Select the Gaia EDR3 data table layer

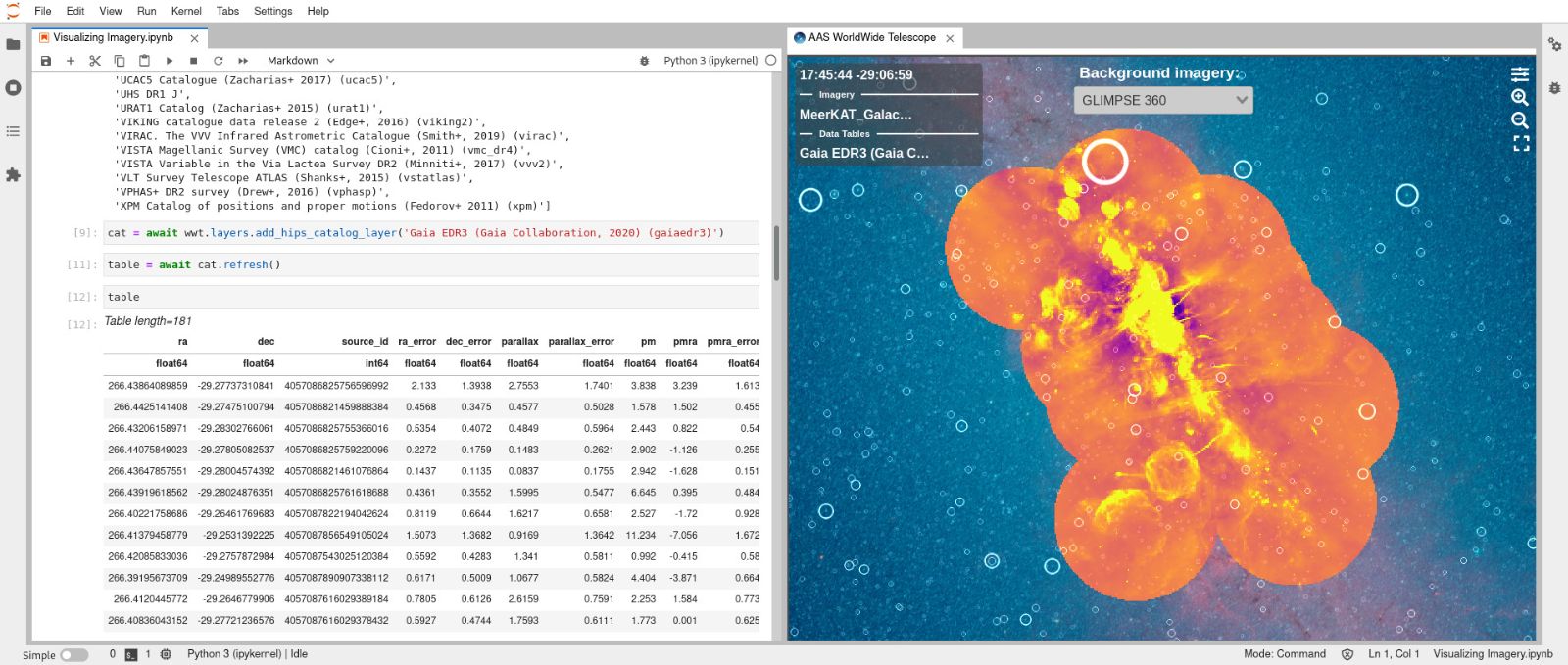coord(864,153)
